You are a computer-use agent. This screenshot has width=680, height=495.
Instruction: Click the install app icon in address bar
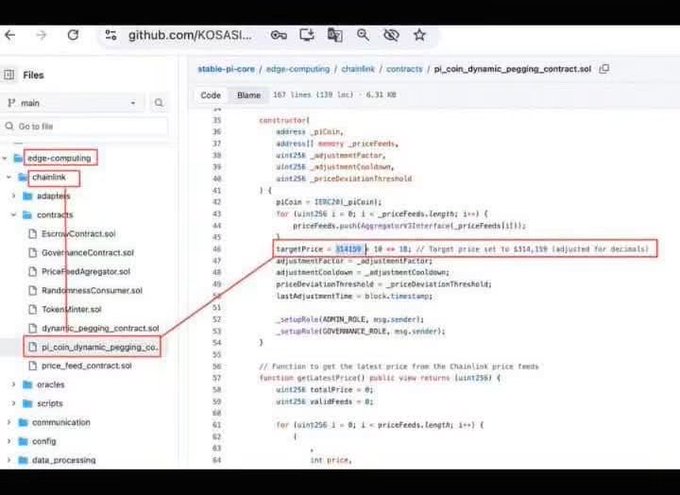307,35
